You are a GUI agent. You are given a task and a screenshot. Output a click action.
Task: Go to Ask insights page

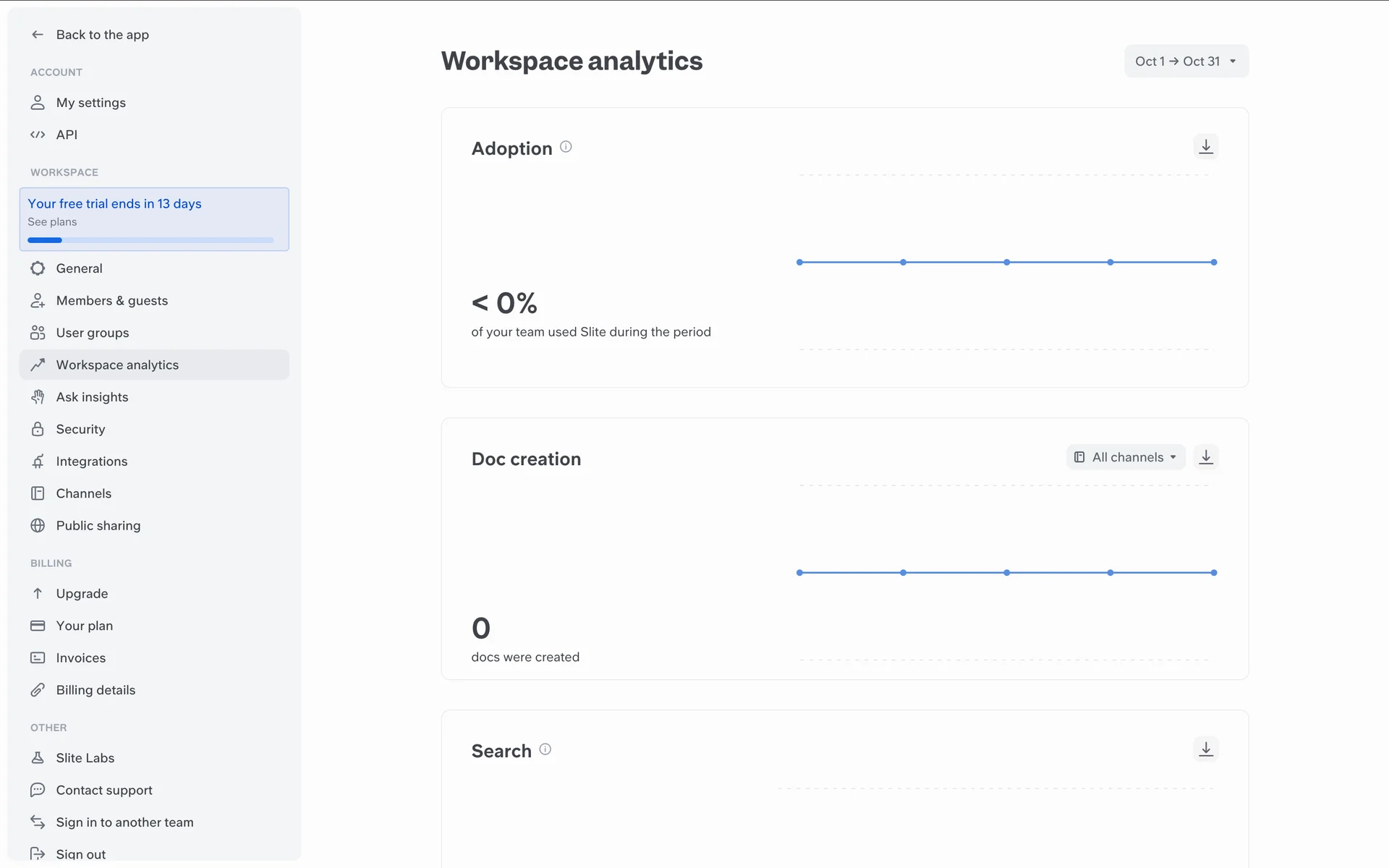(92, 397)
